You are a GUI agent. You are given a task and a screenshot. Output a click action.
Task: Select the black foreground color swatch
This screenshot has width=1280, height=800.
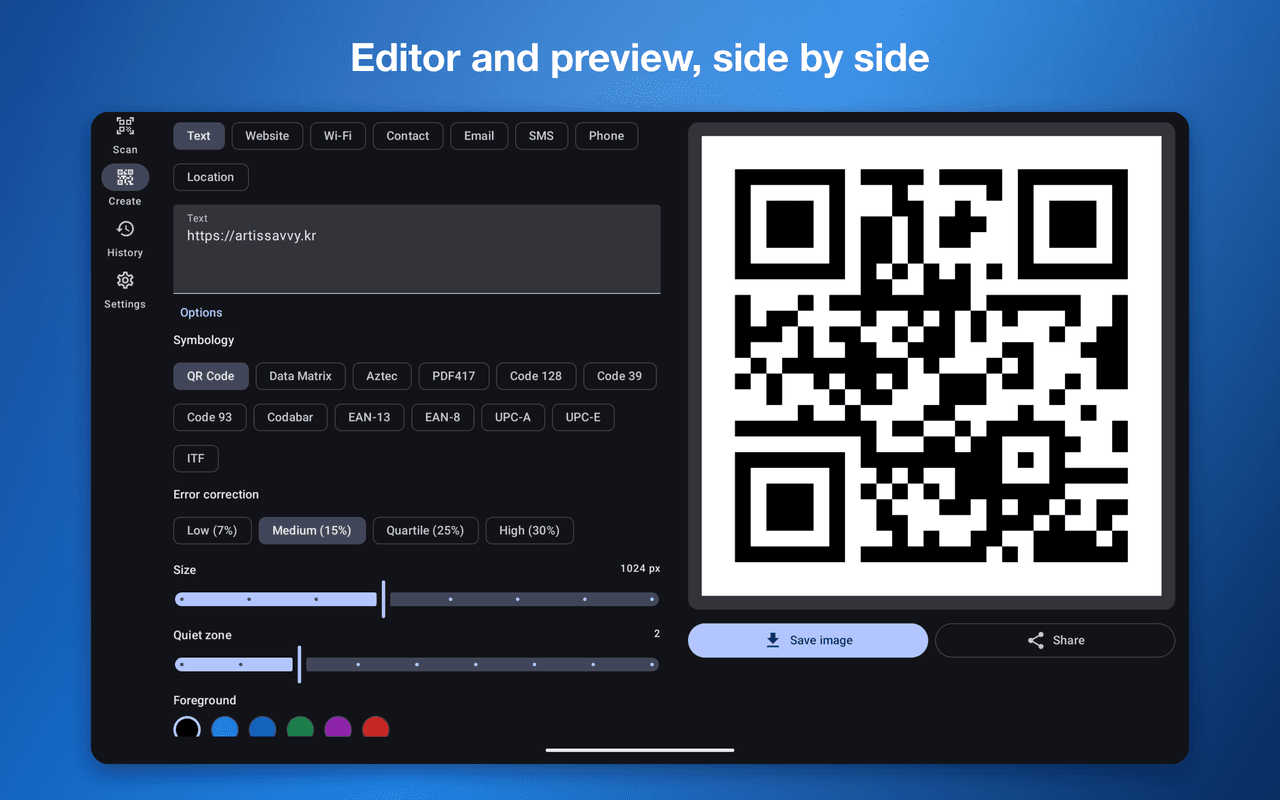tap(187, 727)
